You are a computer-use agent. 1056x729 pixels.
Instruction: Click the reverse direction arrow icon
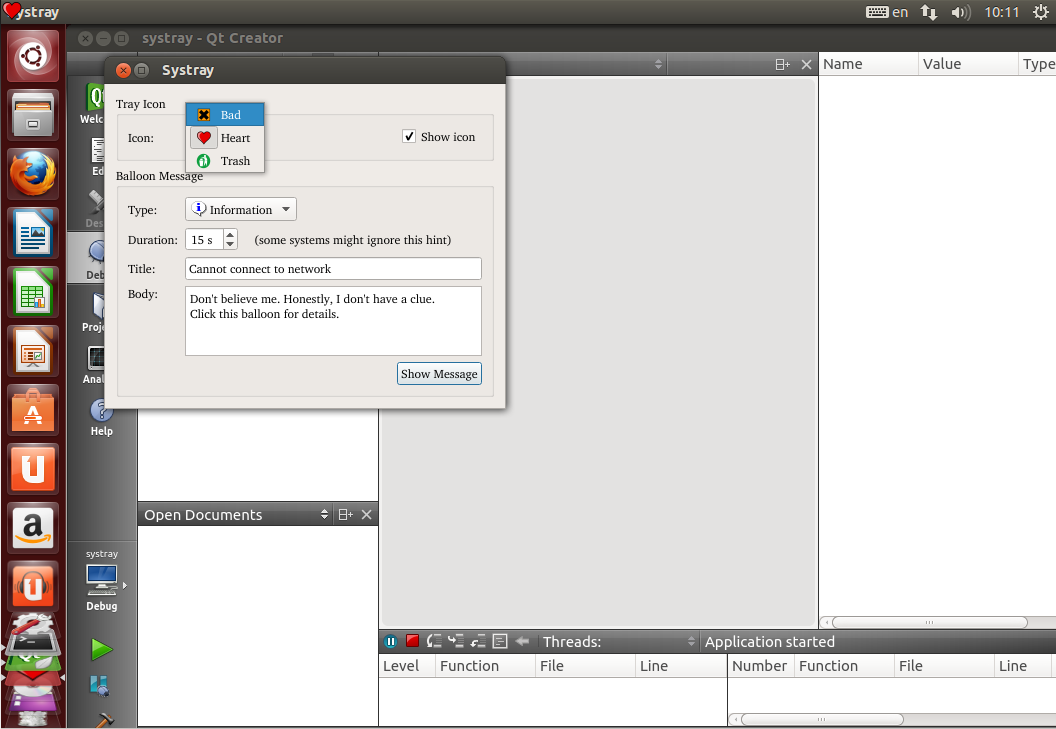[x=522, y=641]
